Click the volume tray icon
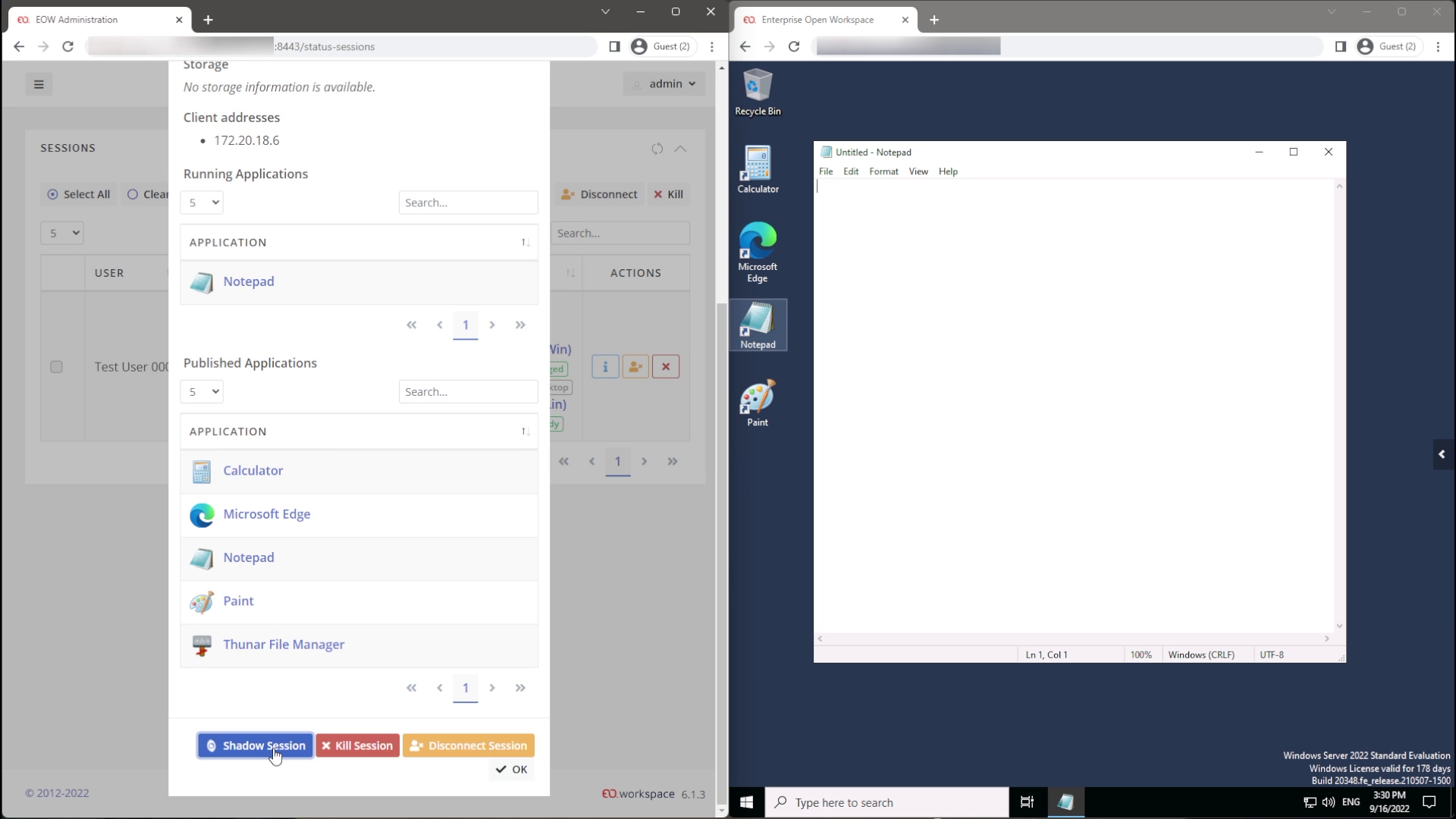 click(x=1329, y=802)
